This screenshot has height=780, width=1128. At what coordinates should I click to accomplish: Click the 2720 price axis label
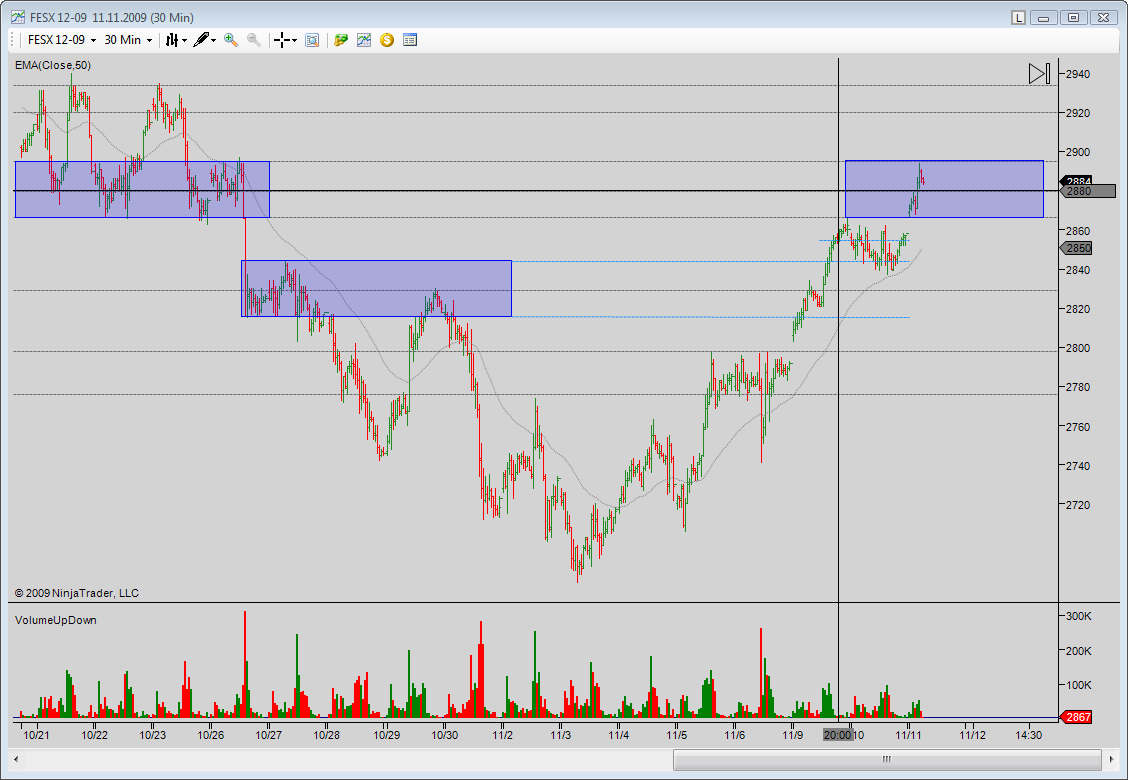click(1078, 505)
